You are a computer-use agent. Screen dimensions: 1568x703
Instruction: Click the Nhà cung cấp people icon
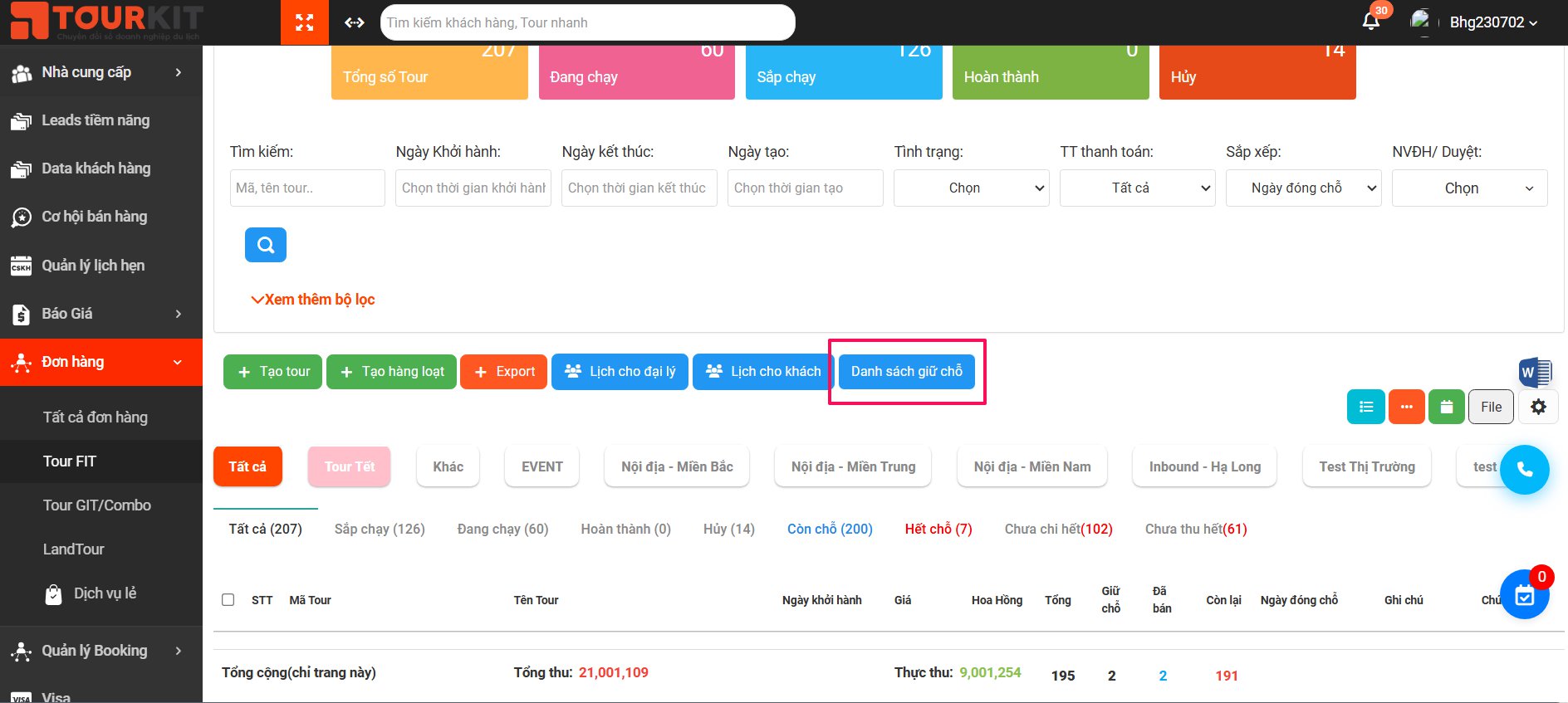(21, 73)
